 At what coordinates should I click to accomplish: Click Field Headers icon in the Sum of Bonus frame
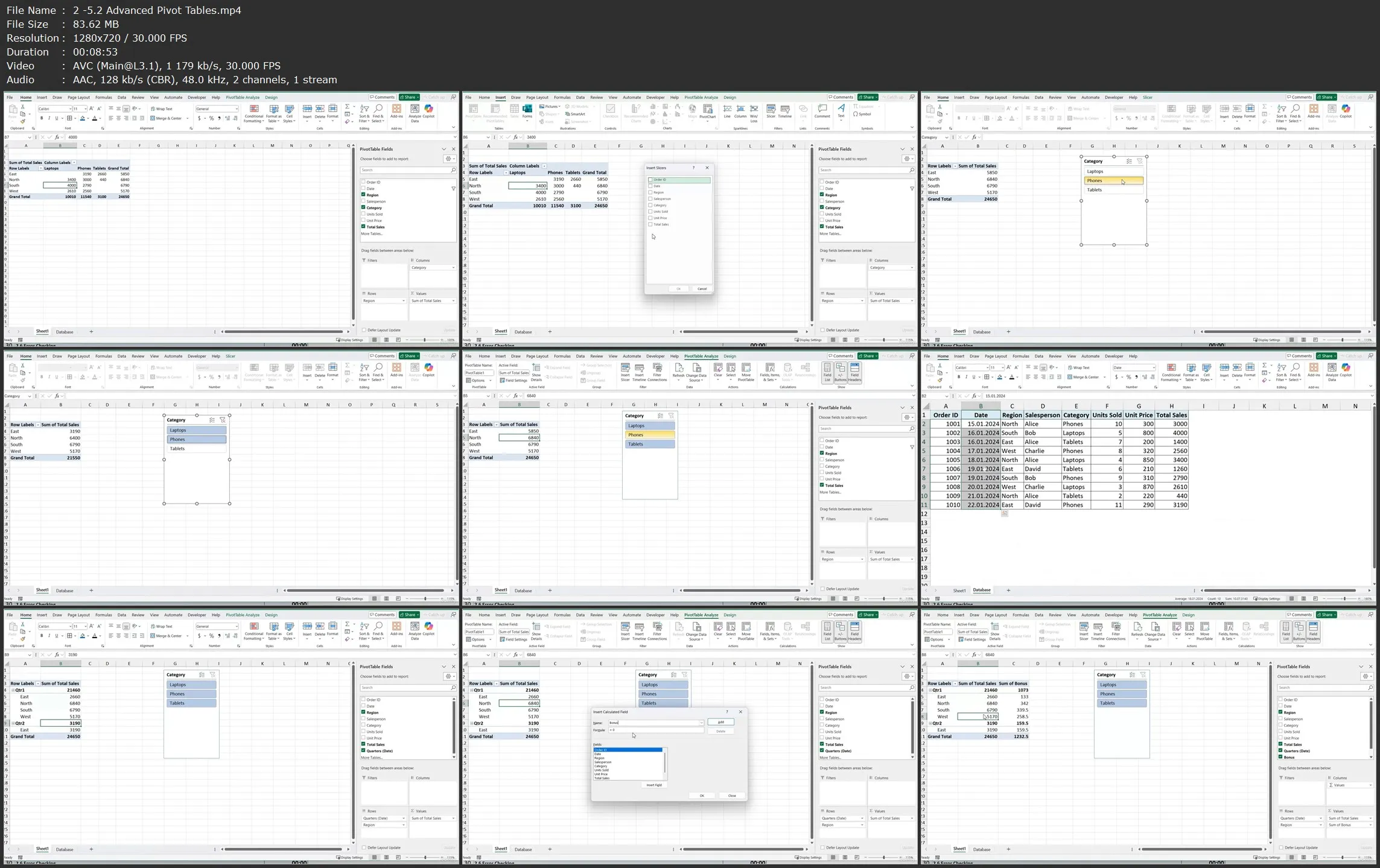tap(1313, 631)
